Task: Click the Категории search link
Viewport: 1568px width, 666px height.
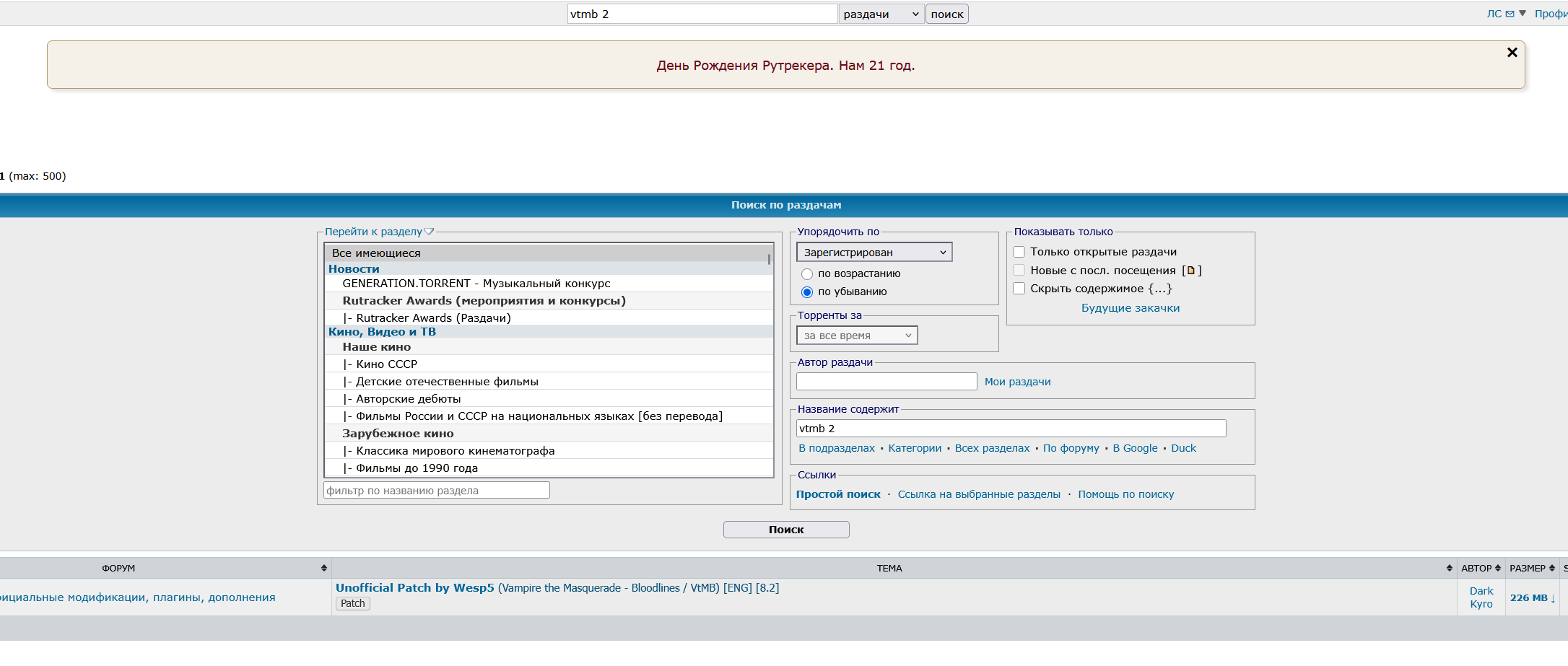Action: tap(915, 448)
